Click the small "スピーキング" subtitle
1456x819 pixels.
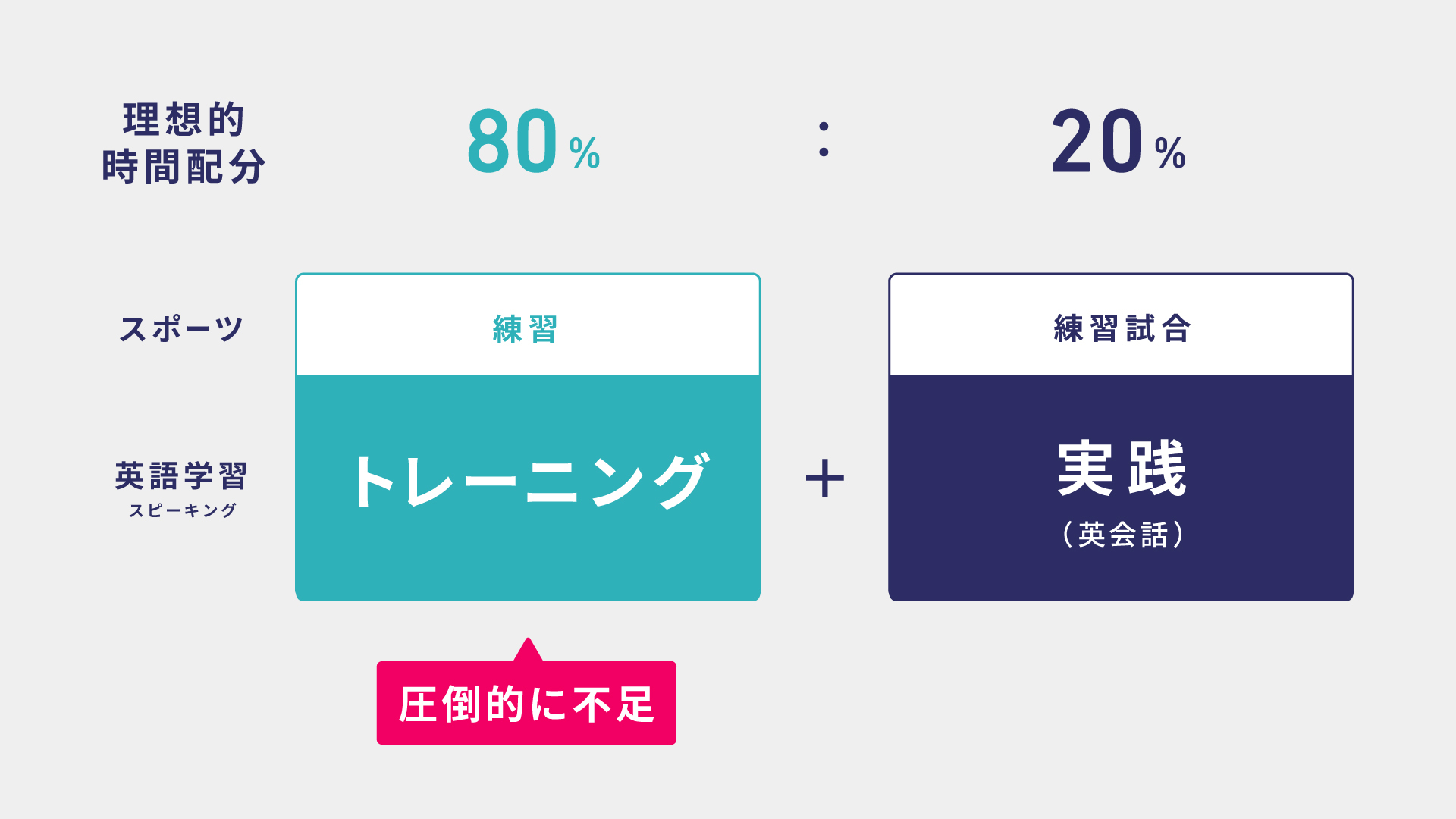coord(183,510)
